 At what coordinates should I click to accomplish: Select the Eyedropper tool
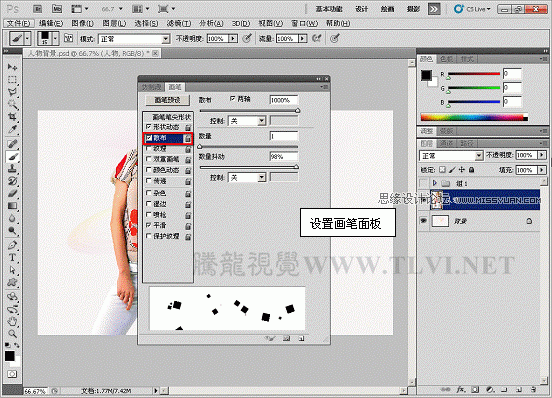12,129
